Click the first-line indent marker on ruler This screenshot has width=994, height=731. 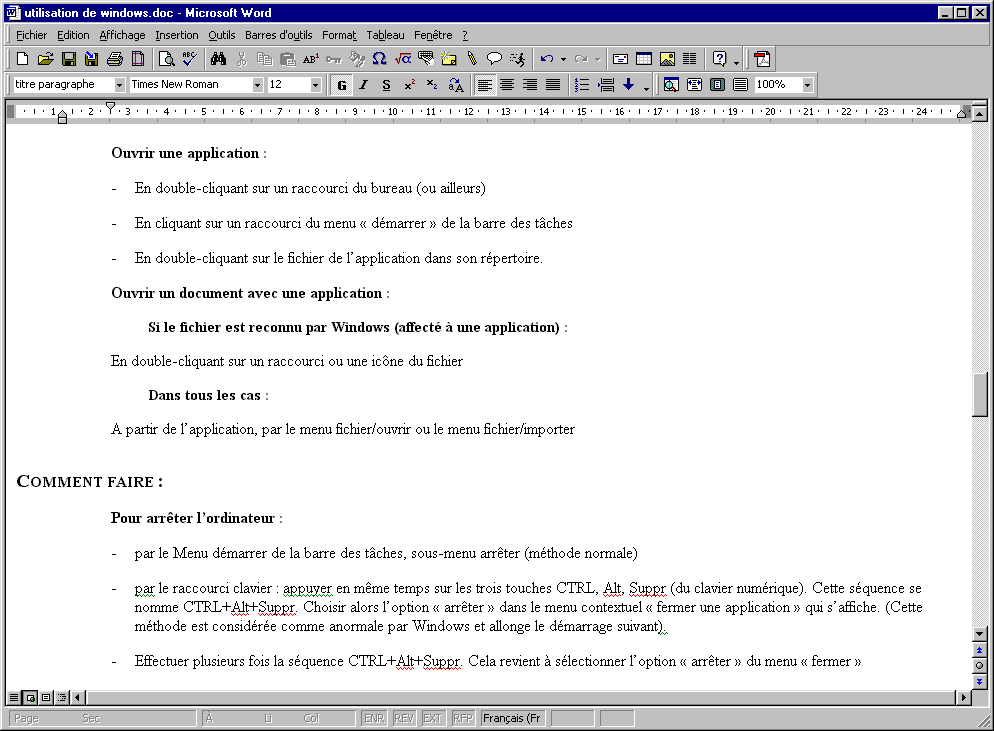(x=110, y=107)
